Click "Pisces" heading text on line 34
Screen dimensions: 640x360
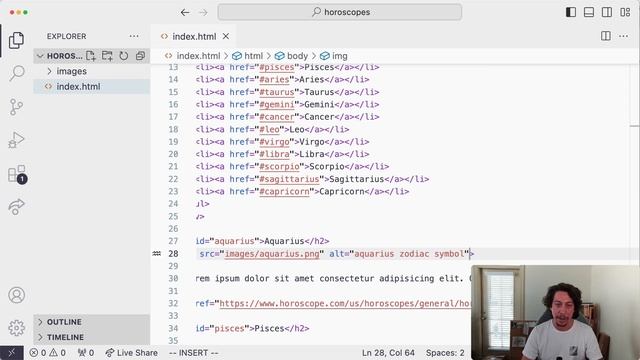(x=269, y=329)
